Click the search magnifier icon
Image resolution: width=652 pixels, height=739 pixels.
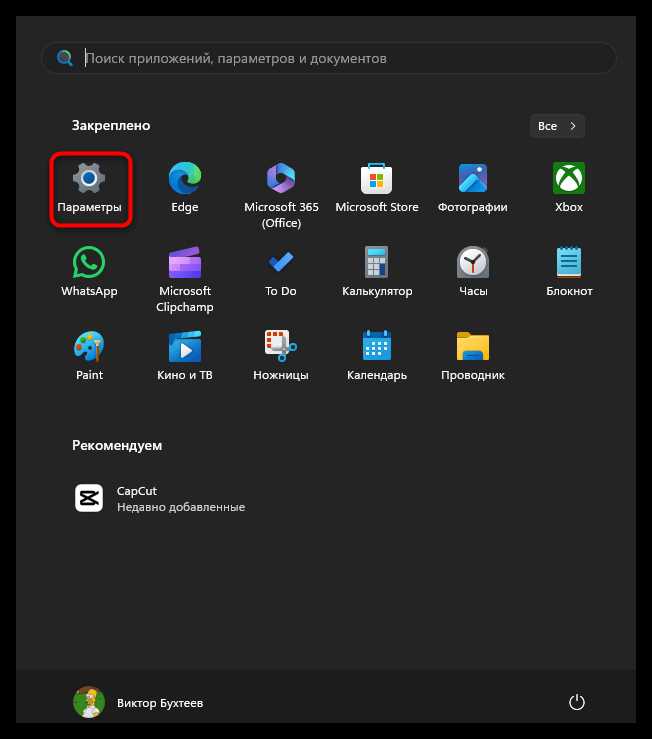[65, 58]
